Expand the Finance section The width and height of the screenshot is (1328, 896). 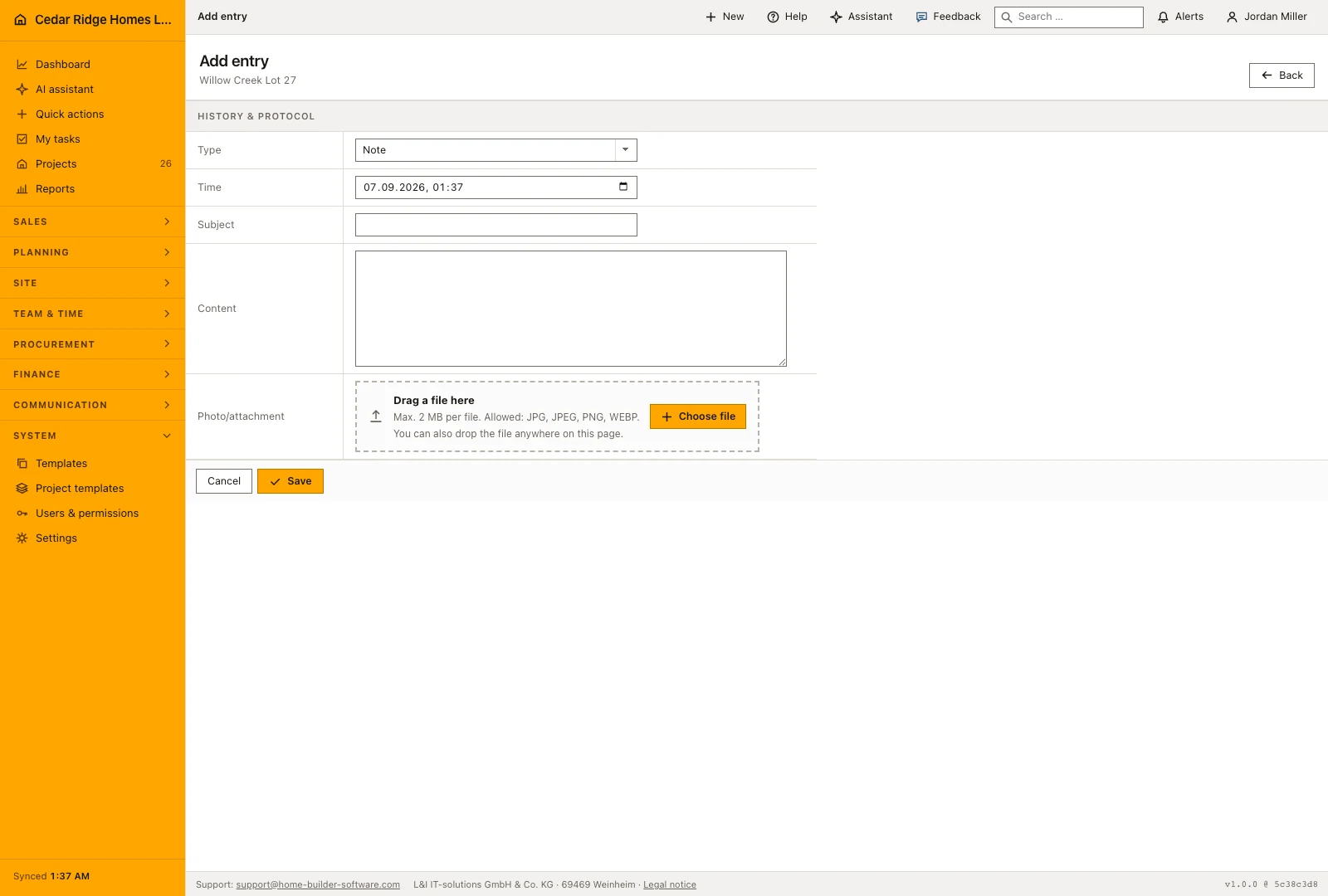click(x=92, y=374)
